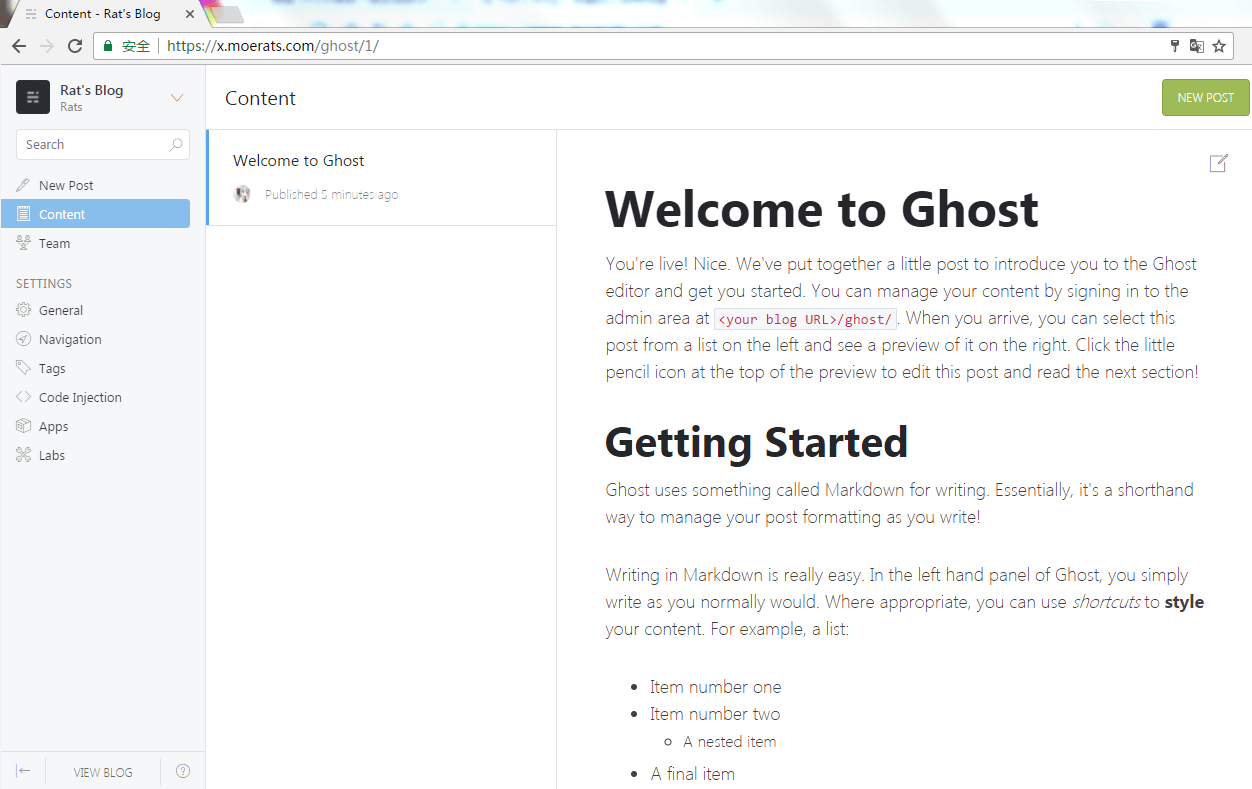Click the large 'Welcome to Ghost' preview heading
The height and width of the screenshot is (789, 1252).
(822, 209)
